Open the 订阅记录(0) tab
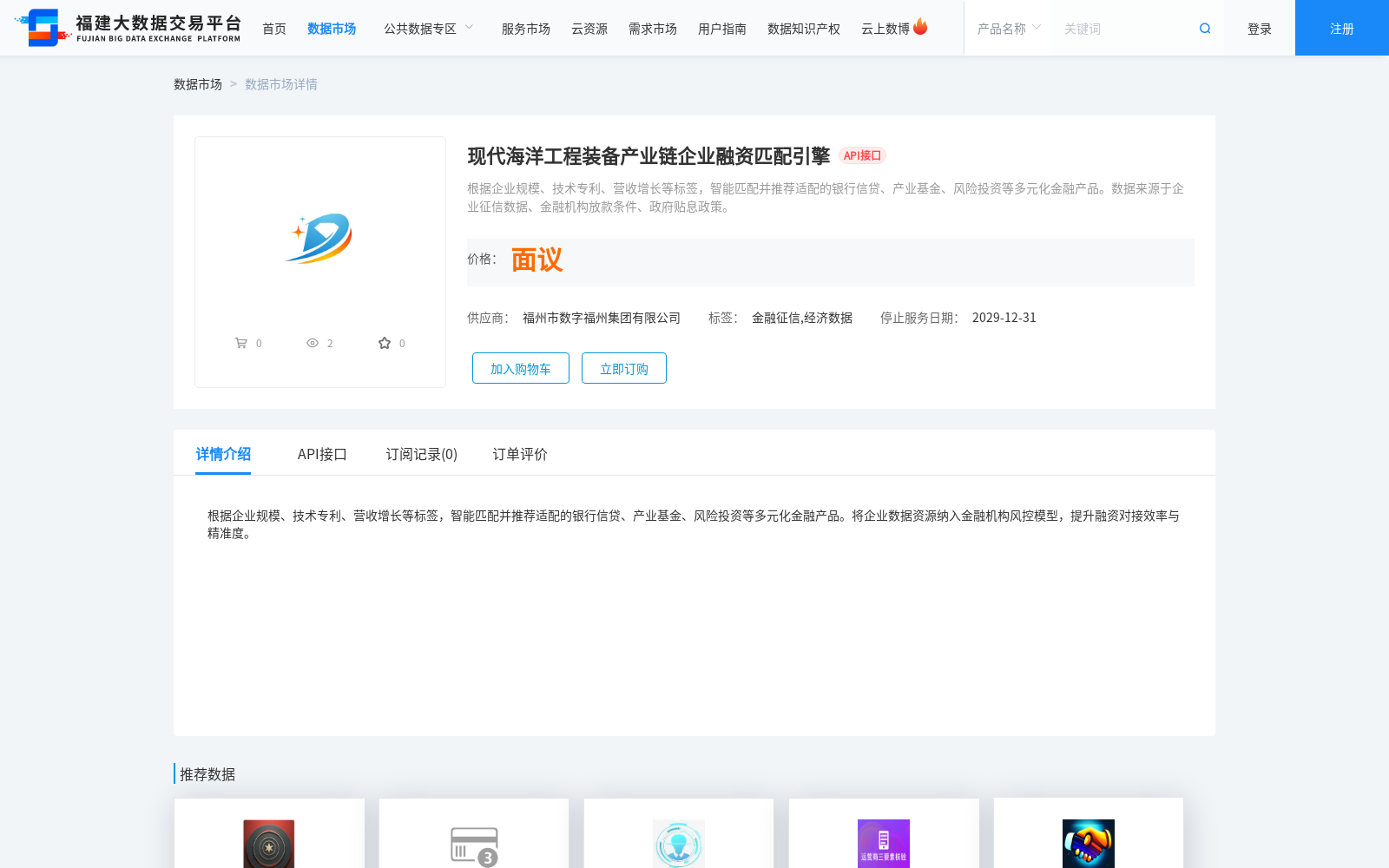The width and height of the screenshot is (1389, 868). click(422, 454)
